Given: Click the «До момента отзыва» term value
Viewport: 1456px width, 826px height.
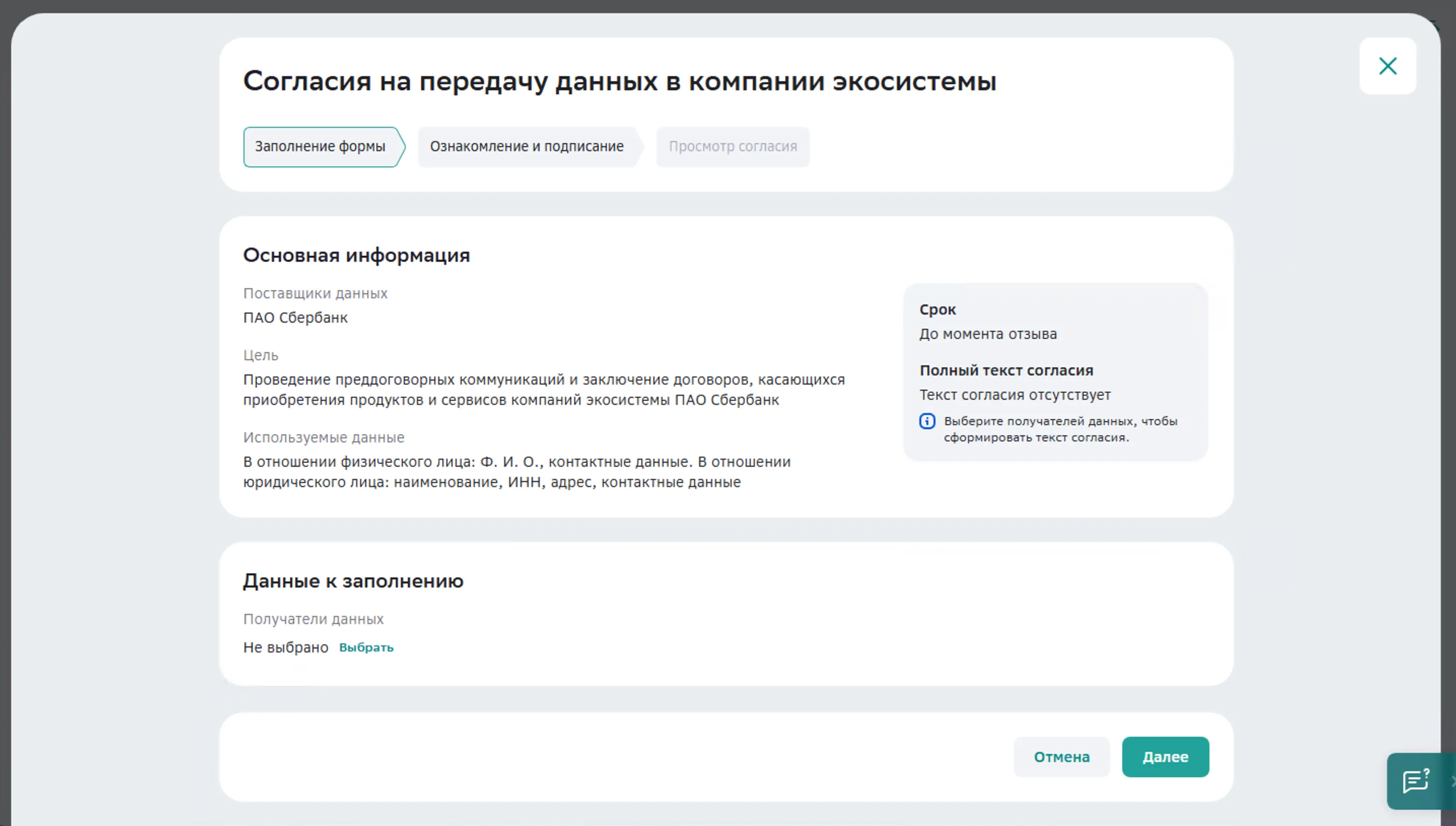Looking at the screenshot, I should (x=988, y=334).
